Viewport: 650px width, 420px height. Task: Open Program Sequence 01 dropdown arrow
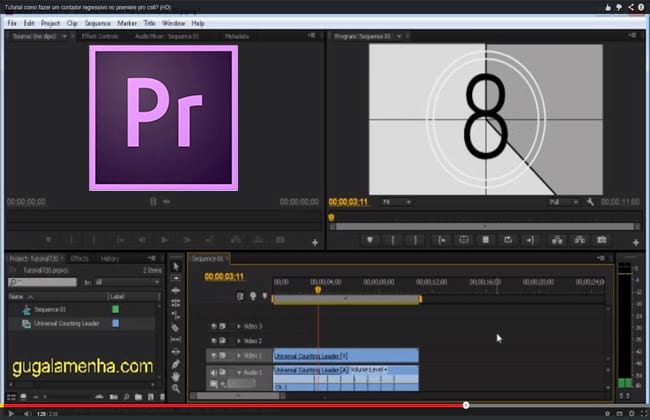tap(399, 36)
